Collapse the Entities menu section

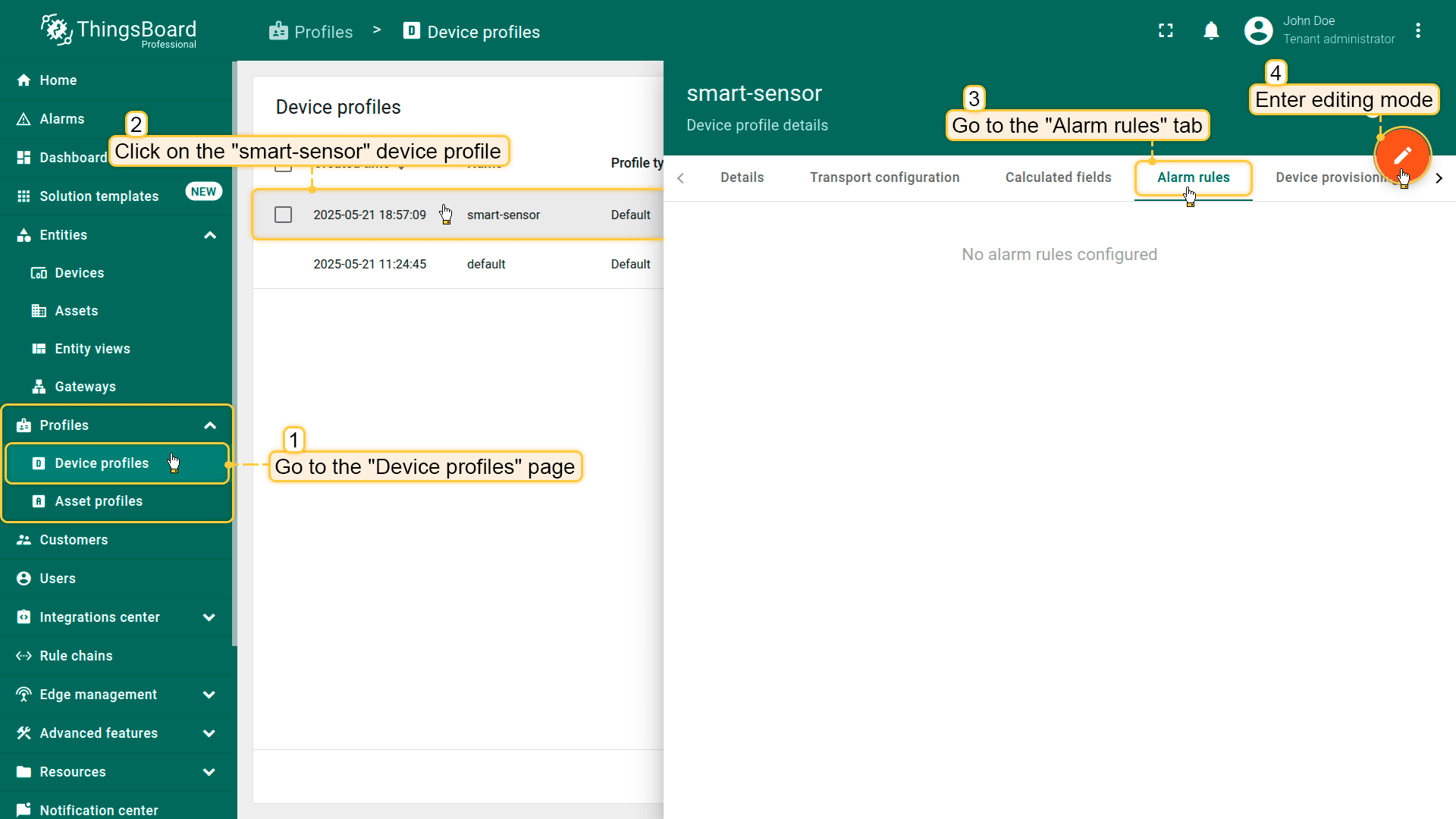210,235
